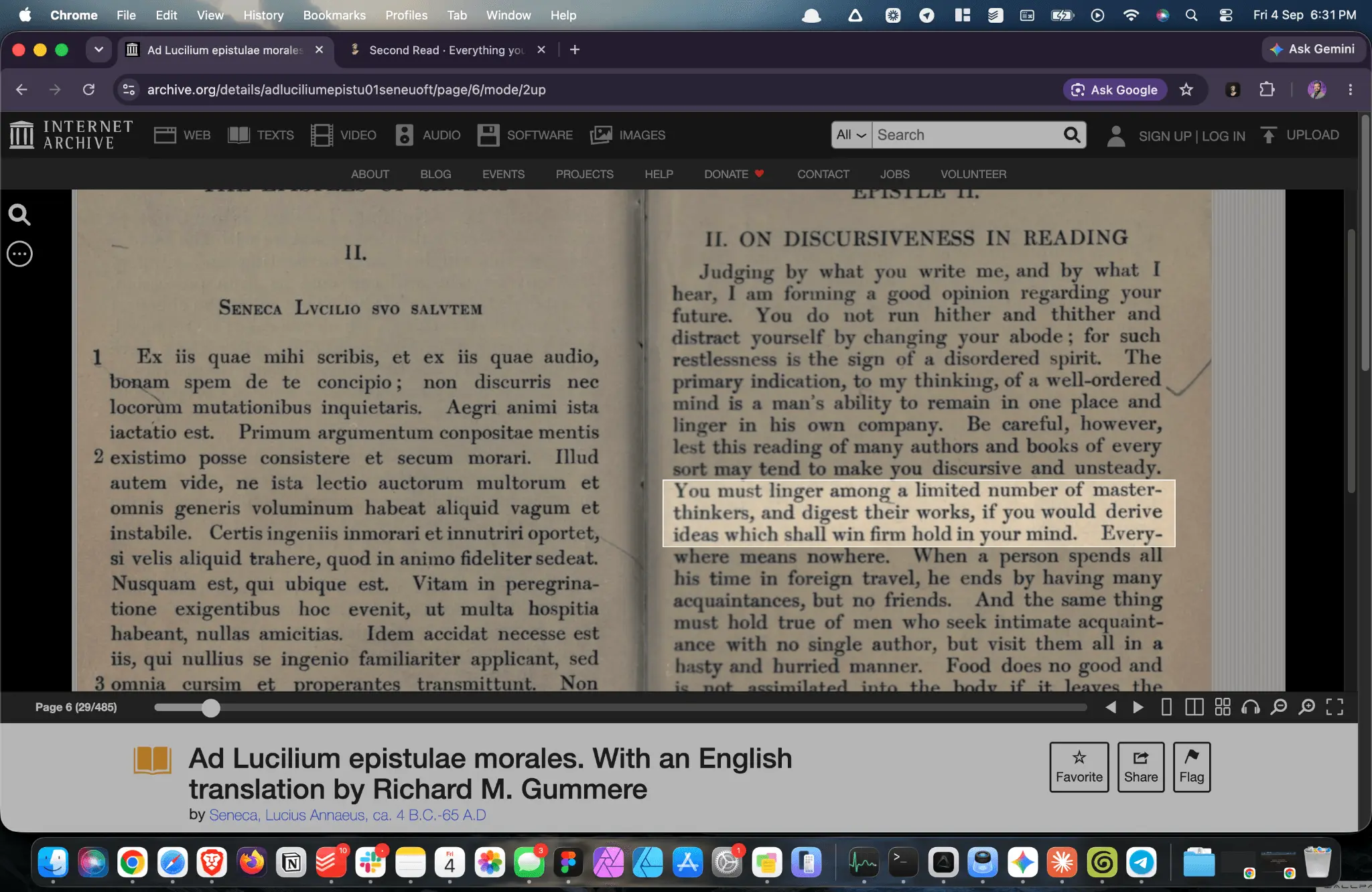Open Telegram from the Dock

click(1142, 863)
